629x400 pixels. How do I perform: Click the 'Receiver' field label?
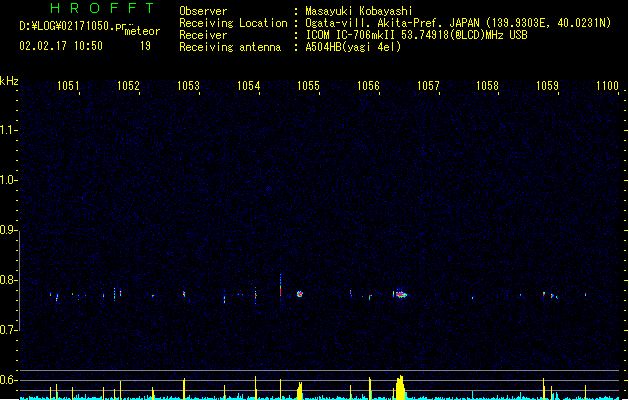(x=203, y=35)
